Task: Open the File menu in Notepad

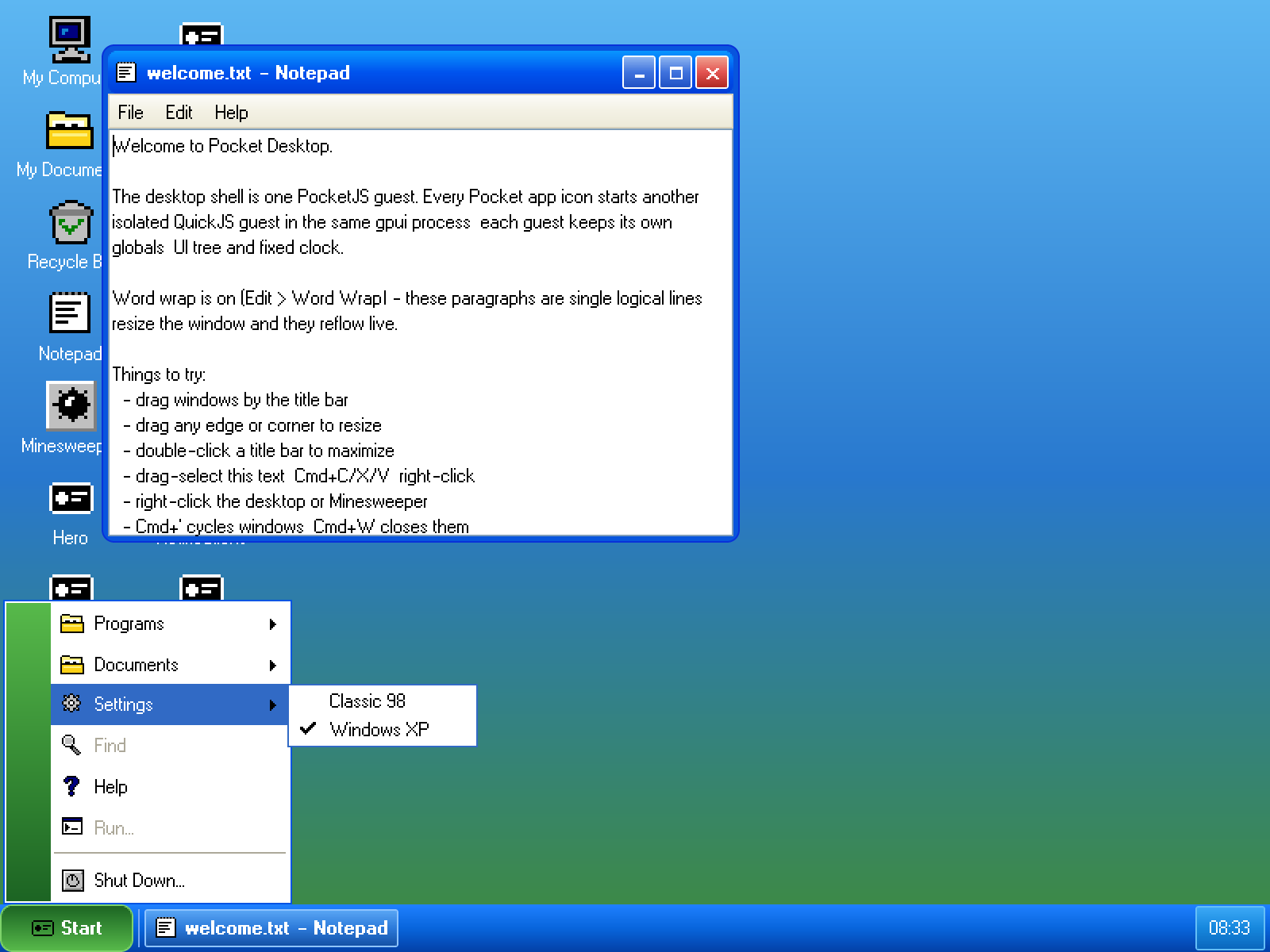Action: click(130, 113)
